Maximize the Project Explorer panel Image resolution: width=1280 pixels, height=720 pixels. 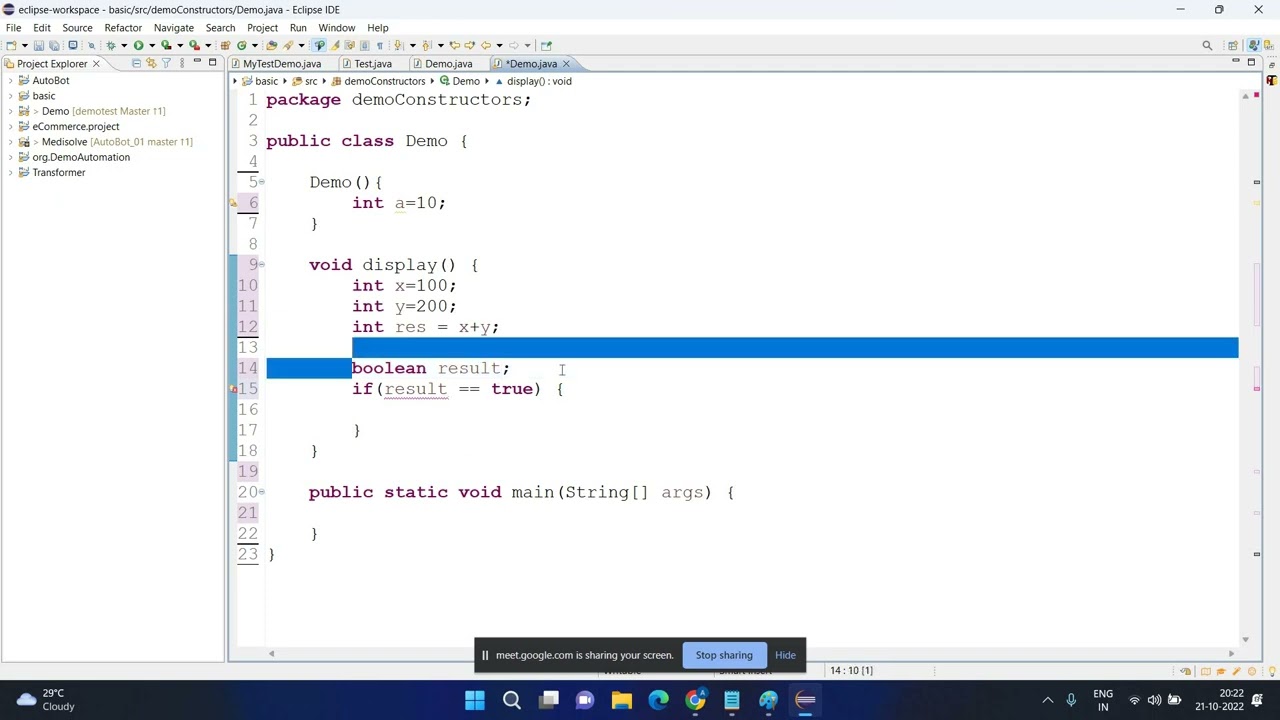[x=212, y=62]
